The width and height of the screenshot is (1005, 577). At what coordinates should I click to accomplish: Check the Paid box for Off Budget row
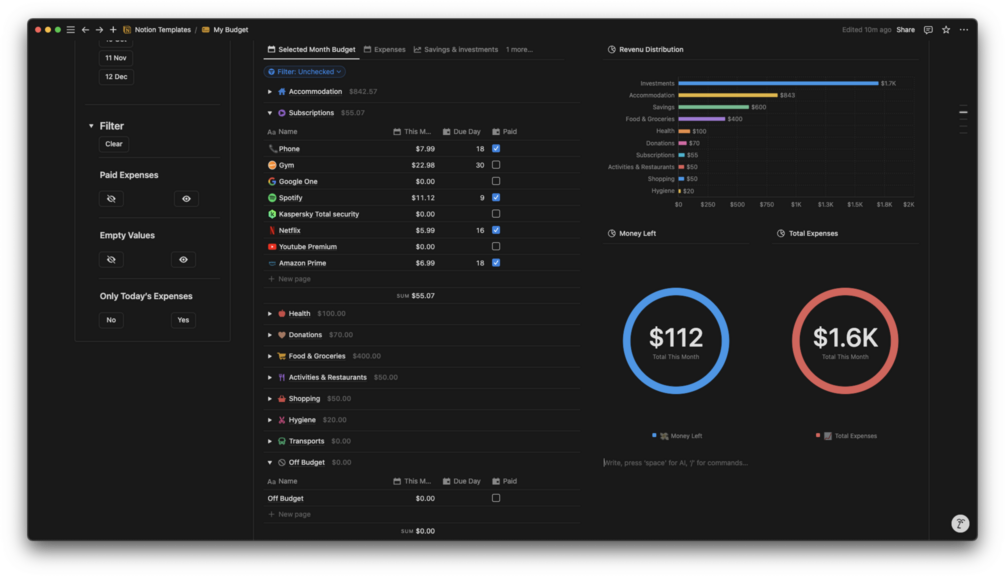pos(496,498)
